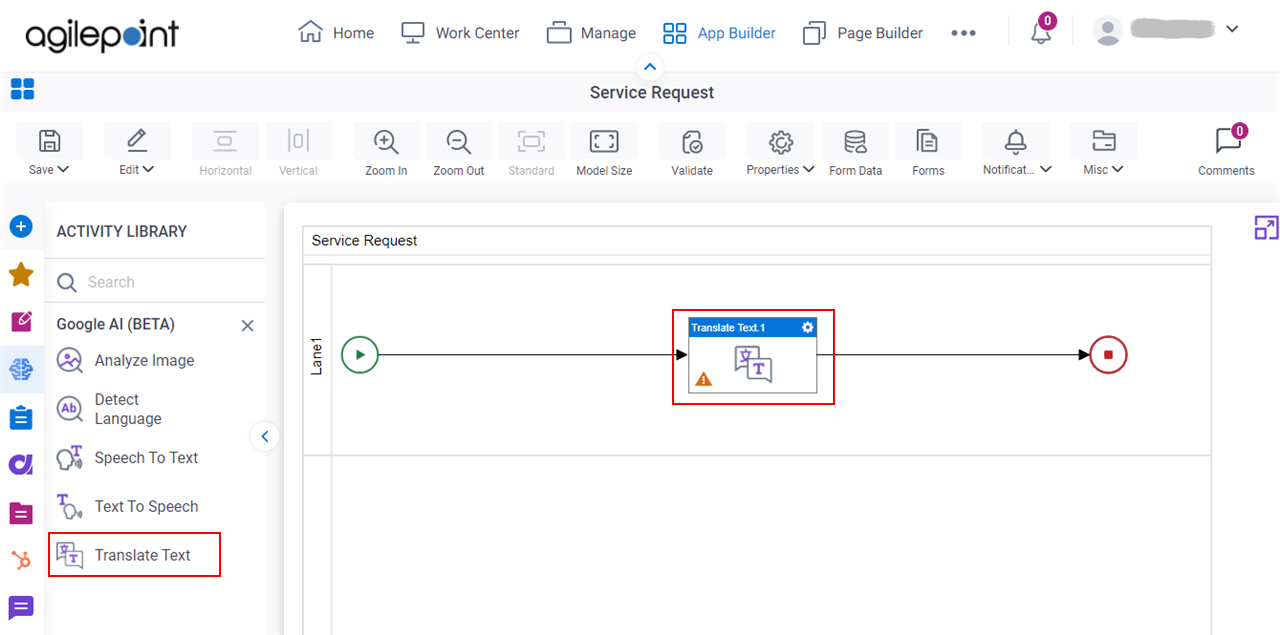Click the Properties gear icon
The image size is (1280, 635).
[x=781, y=141]
